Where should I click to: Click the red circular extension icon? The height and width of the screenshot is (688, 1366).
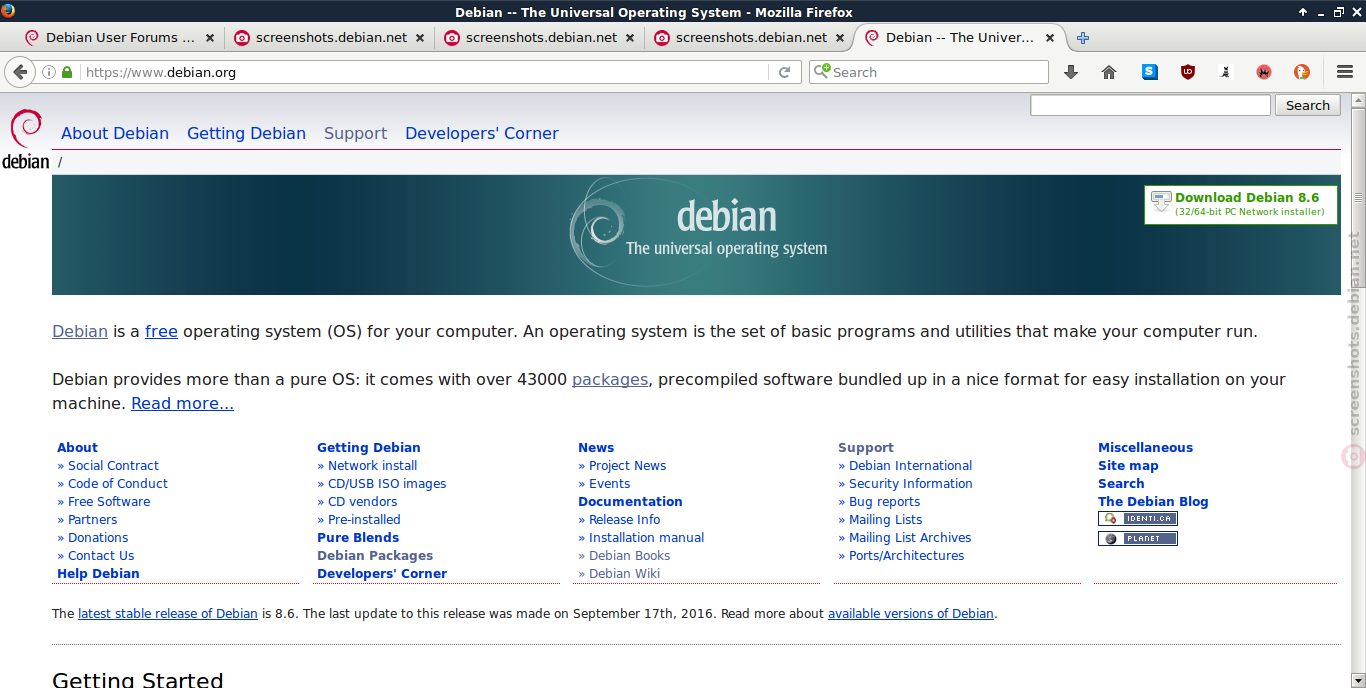click(1264, 72)
